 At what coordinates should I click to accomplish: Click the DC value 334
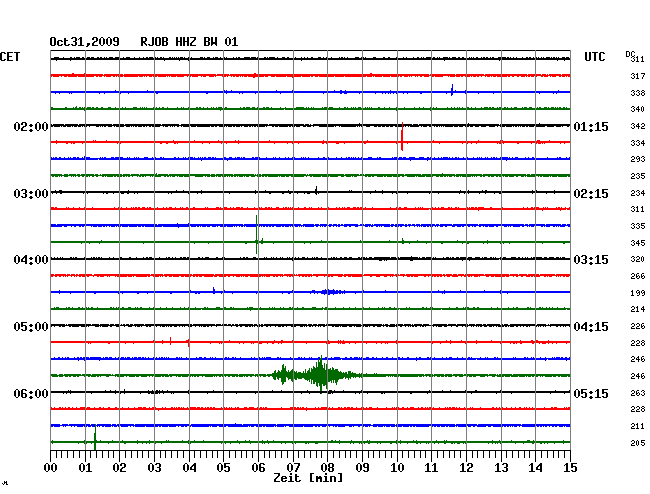(638, 143)
